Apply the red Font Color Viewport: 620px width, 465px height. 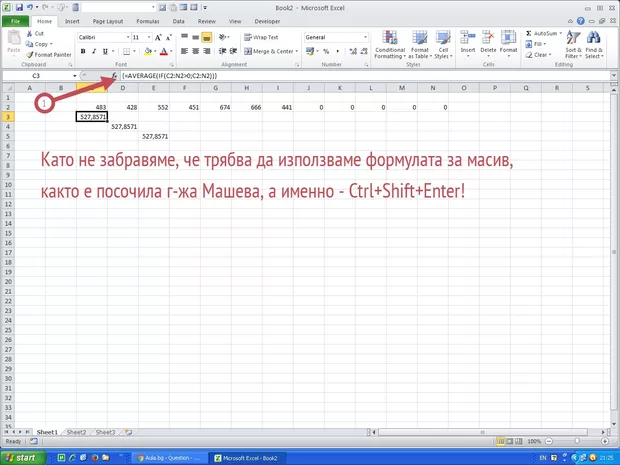click(x=164, y=51)
